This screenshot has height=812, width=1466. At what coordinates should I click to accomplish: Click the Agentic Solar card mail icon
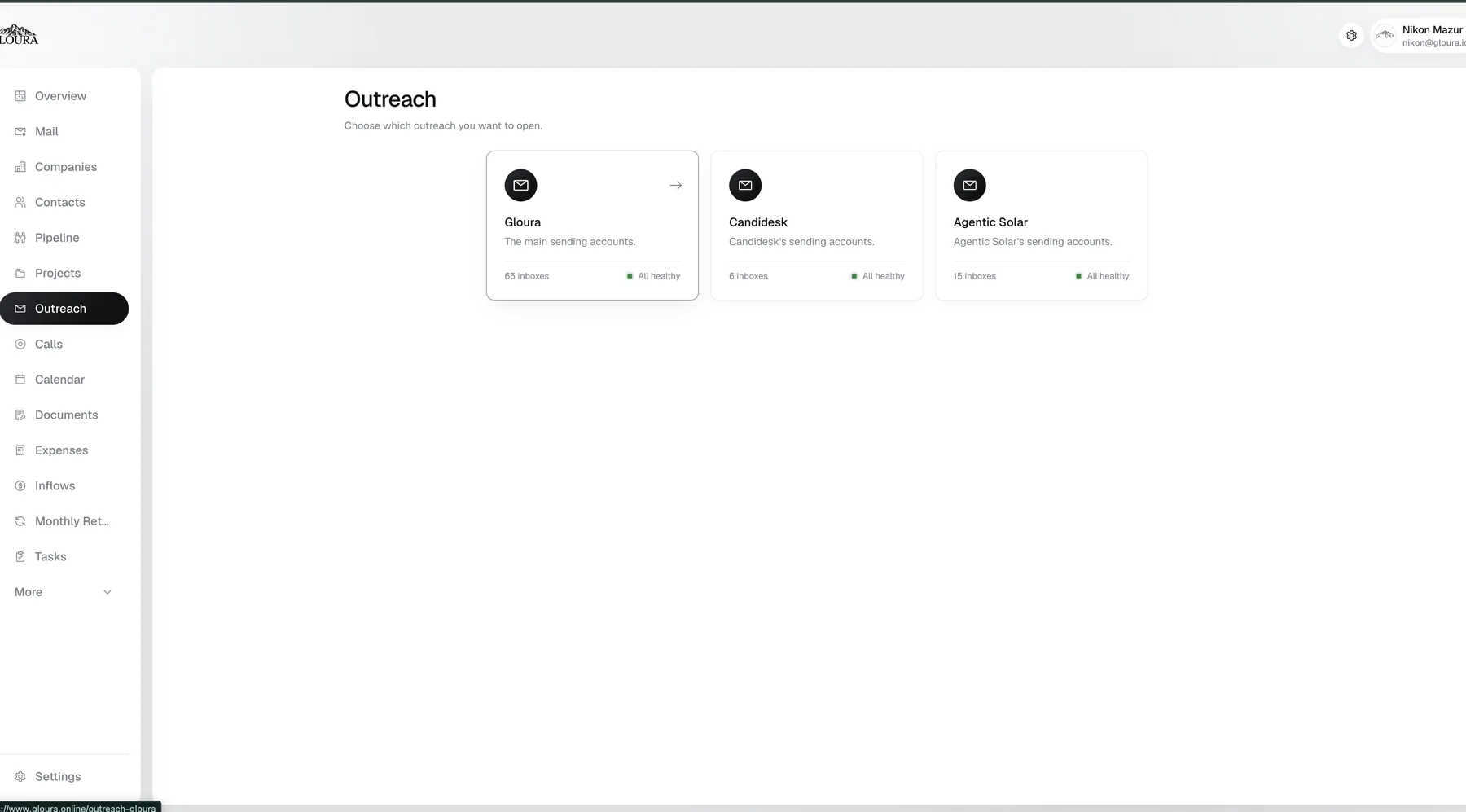click(x=969, y=185)
